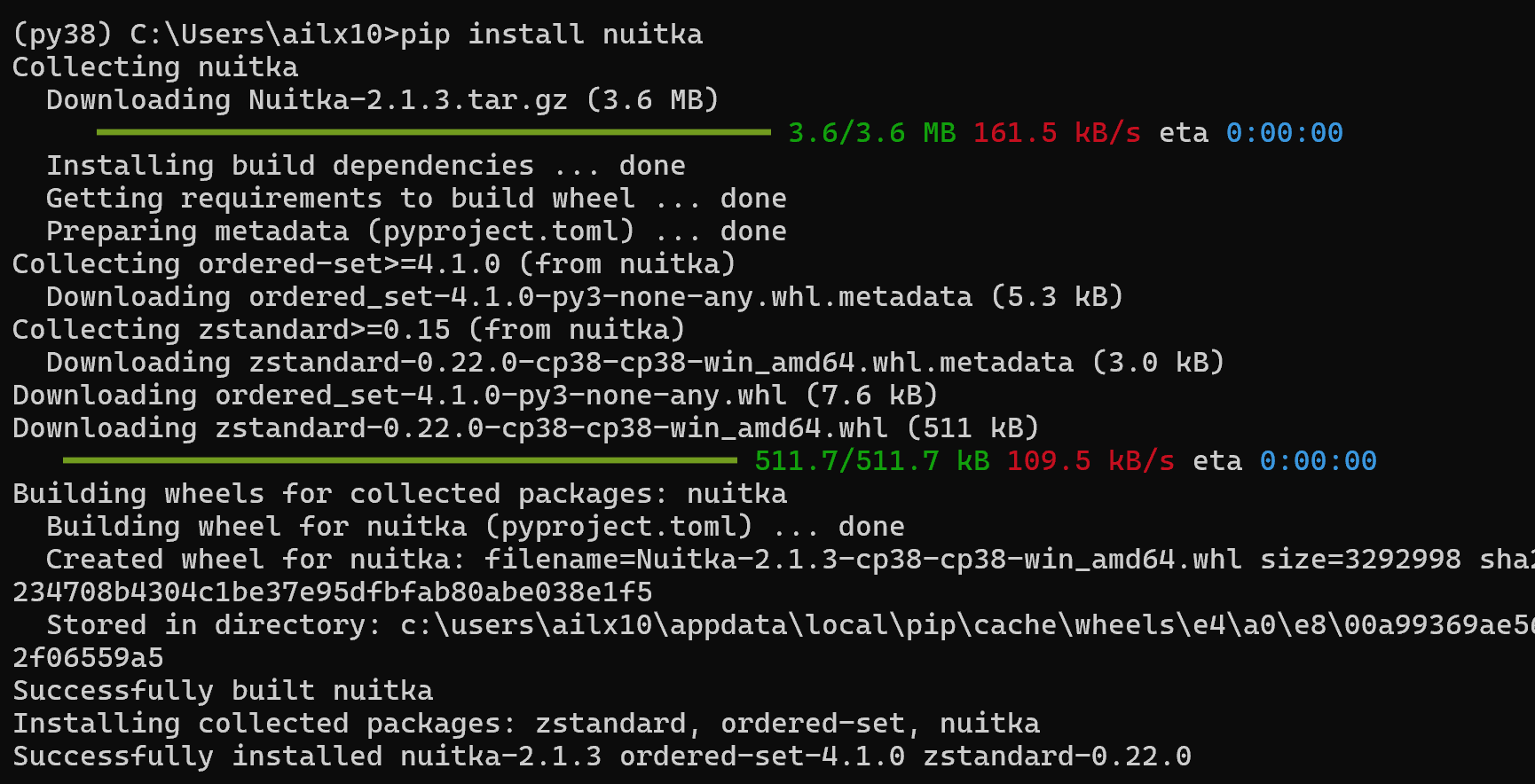The width and height of the screenshot is (1535, 784).
Task: Click the red '161.5 kB/s' speed text
Action: (x=1057, y=133)
